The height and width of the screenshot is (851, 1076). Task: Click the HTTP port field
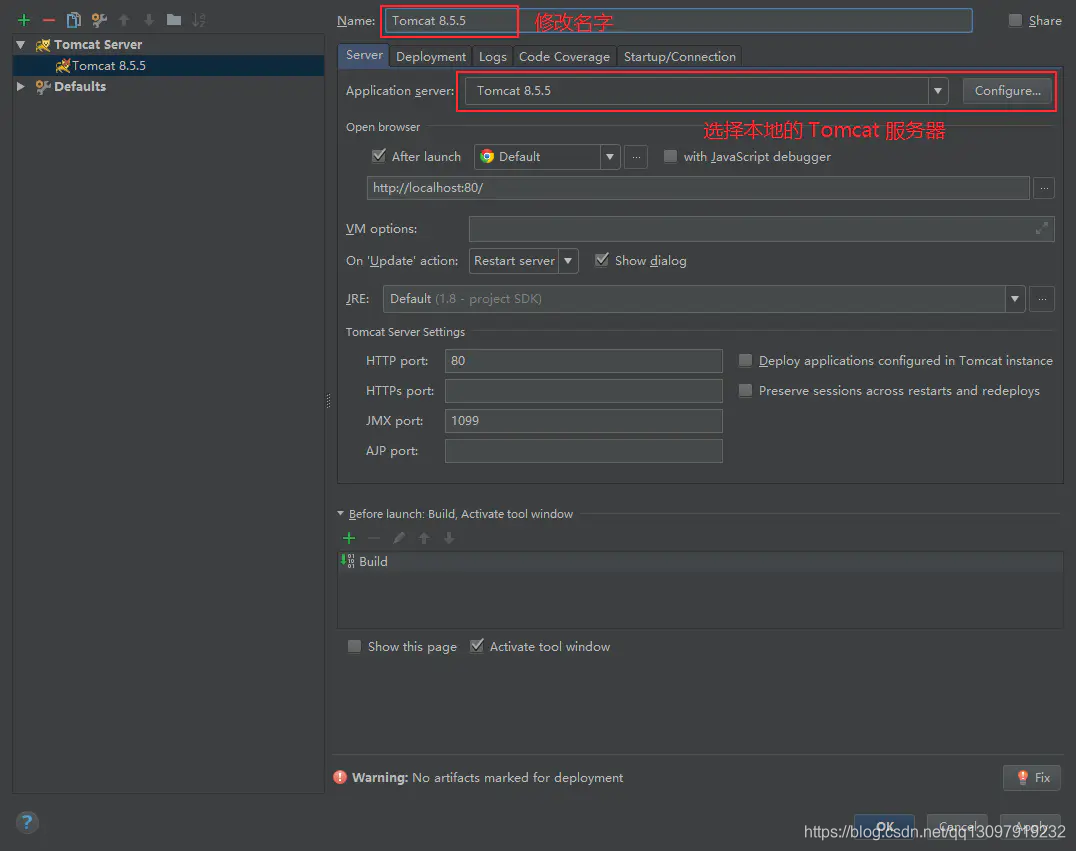(x=583, y=360)
